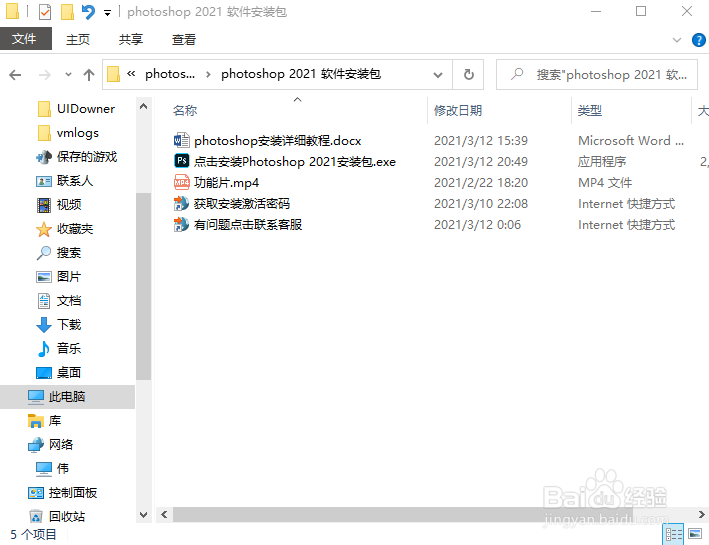Screen dimensions: 709x545
Task: Click the 音乐 note icon in sidebar
Action: click(44, 349)
